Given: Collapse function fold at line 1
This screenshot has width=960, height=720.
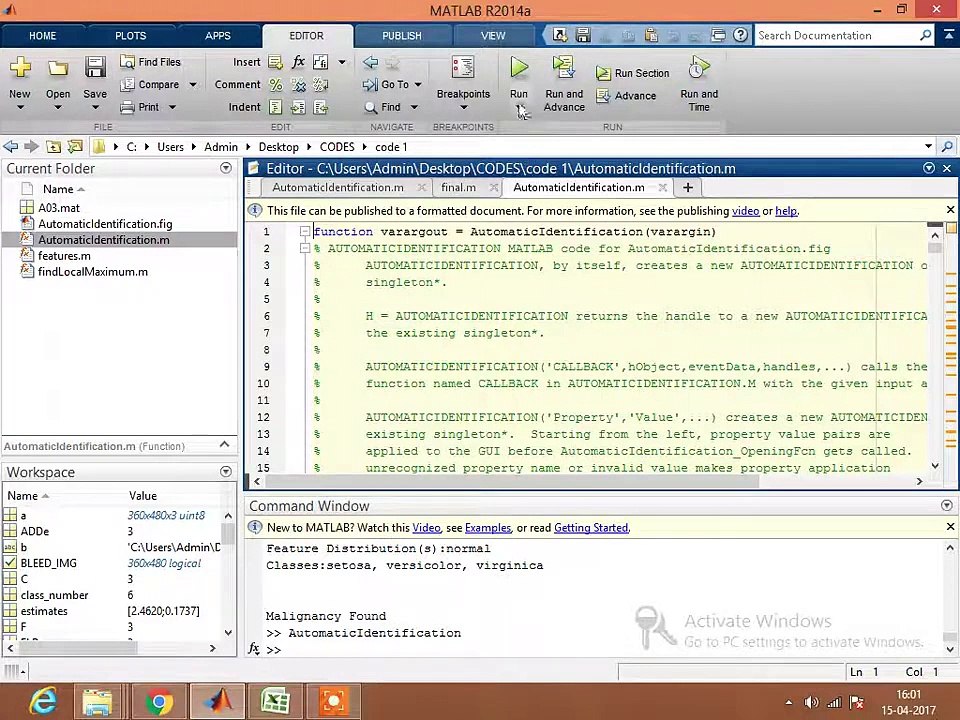Looking at the screenshot, I should pos(304,231).
